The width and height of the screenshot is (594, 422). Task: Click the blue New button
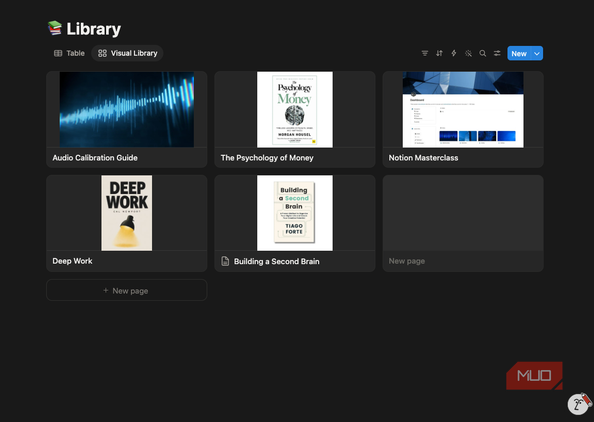click(x=519, y=53)
